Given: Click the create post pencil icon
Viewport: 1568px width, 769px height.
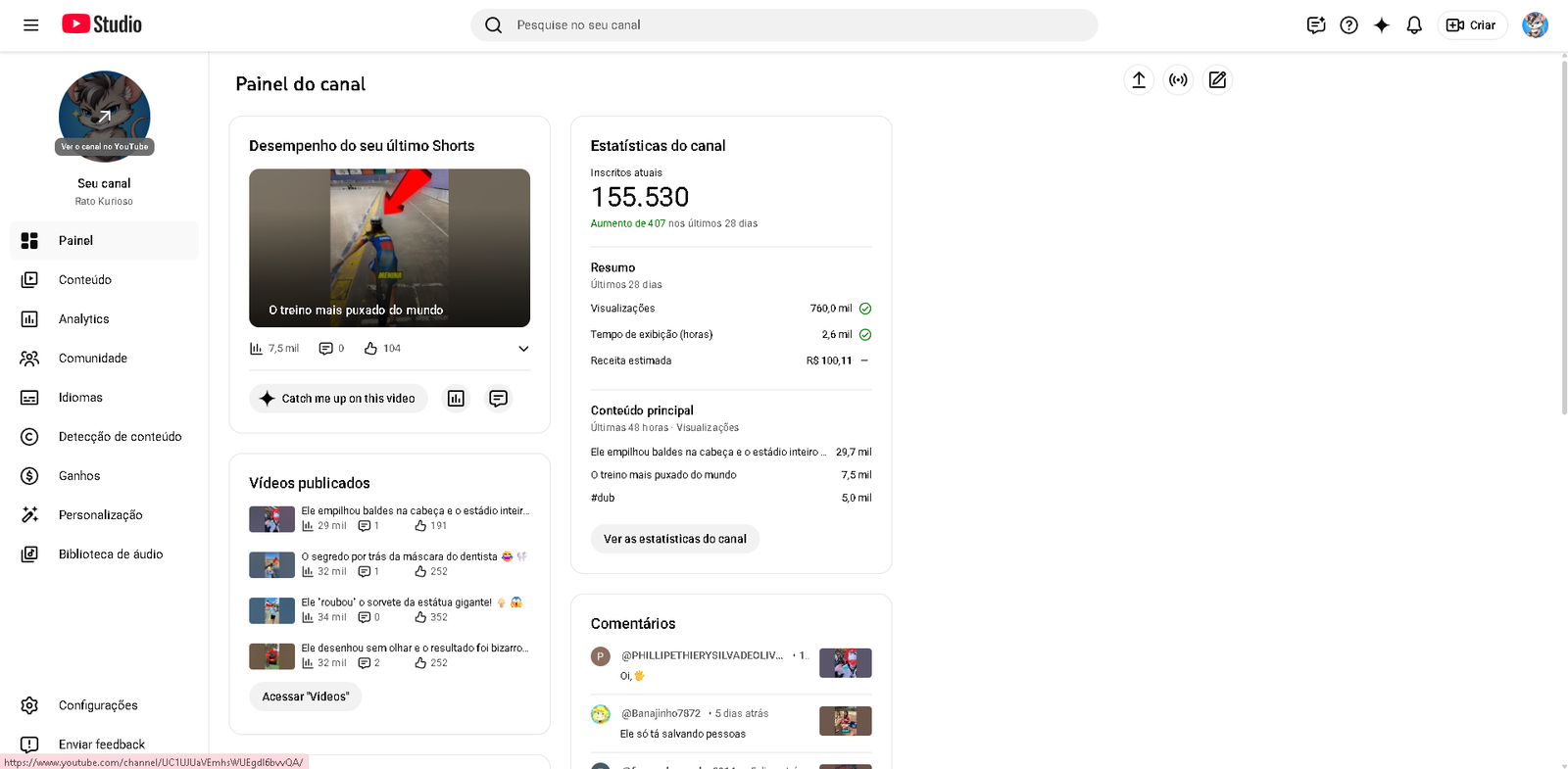Looking at the screenshot, I should click(x=1217, y=80).
